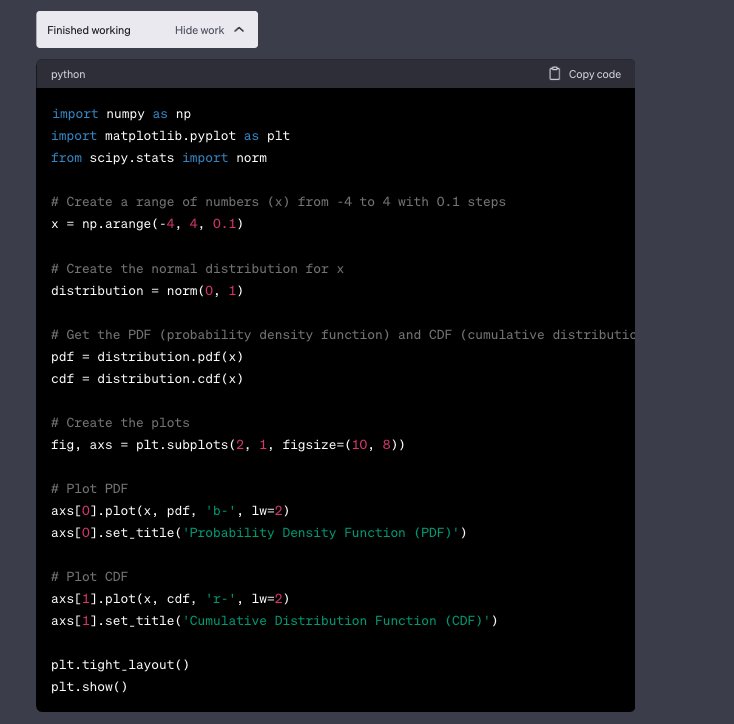Click the Finished working label
Screen dimensions: 734x724
pos(89,30)
